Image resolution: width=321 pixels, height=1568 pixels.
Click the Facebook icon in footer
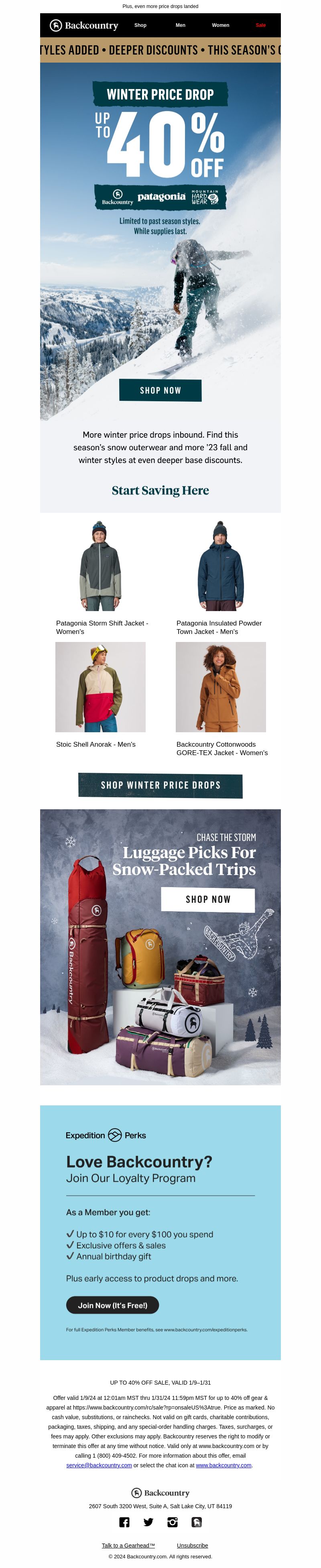click(124, 1522)
